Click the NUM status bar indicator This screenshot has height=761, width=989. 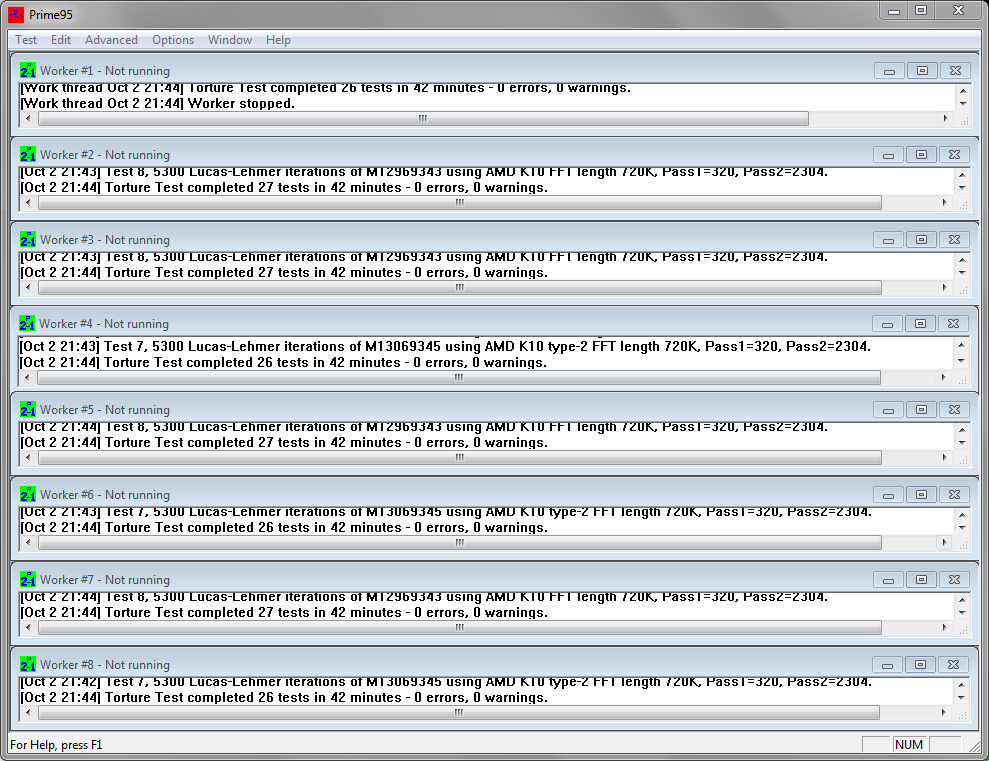point(908,745)
